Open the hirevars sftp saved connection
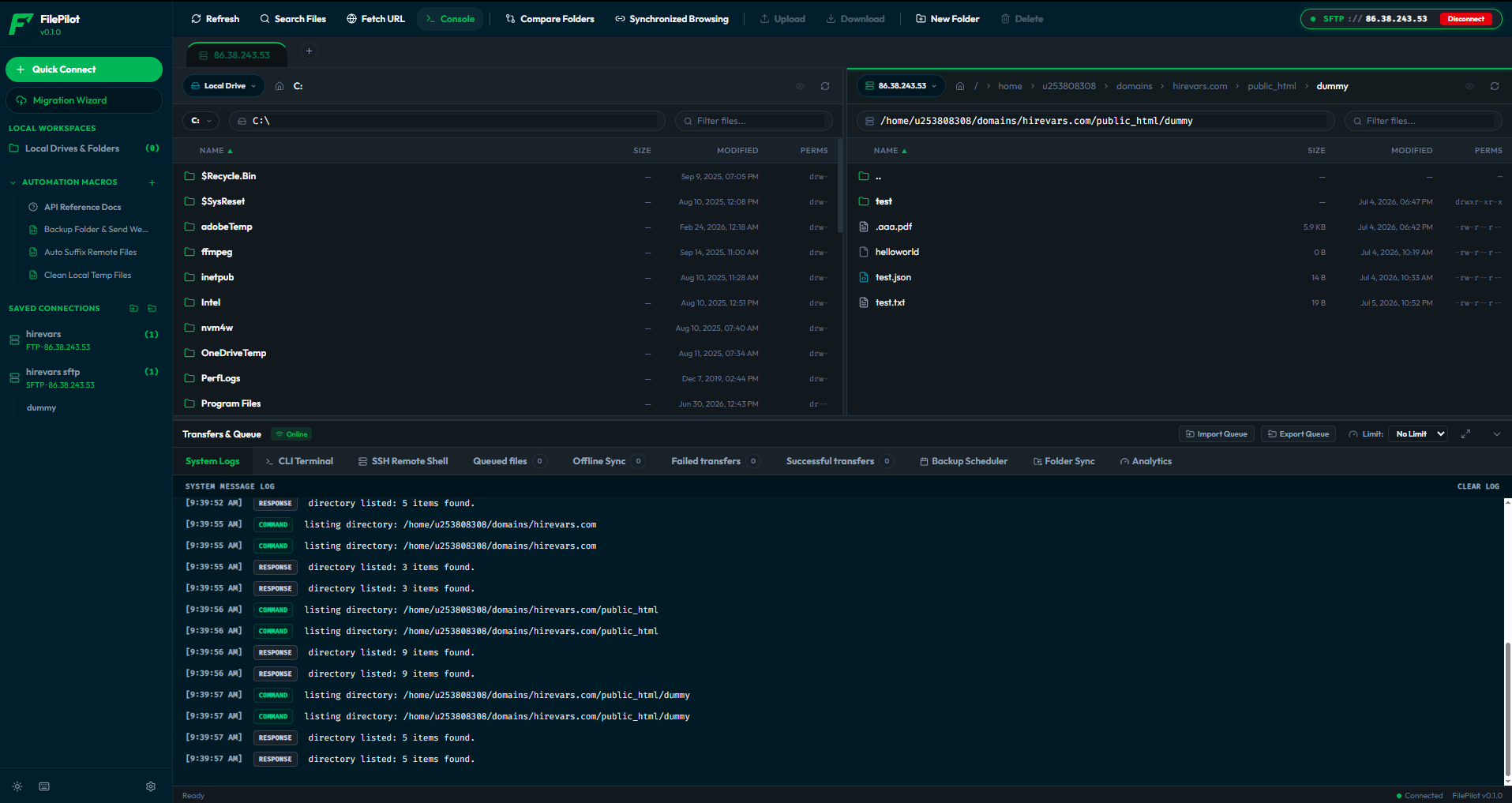Image resolution: width=1512 pixels, height=803 pixels. (x=84, y=378)
